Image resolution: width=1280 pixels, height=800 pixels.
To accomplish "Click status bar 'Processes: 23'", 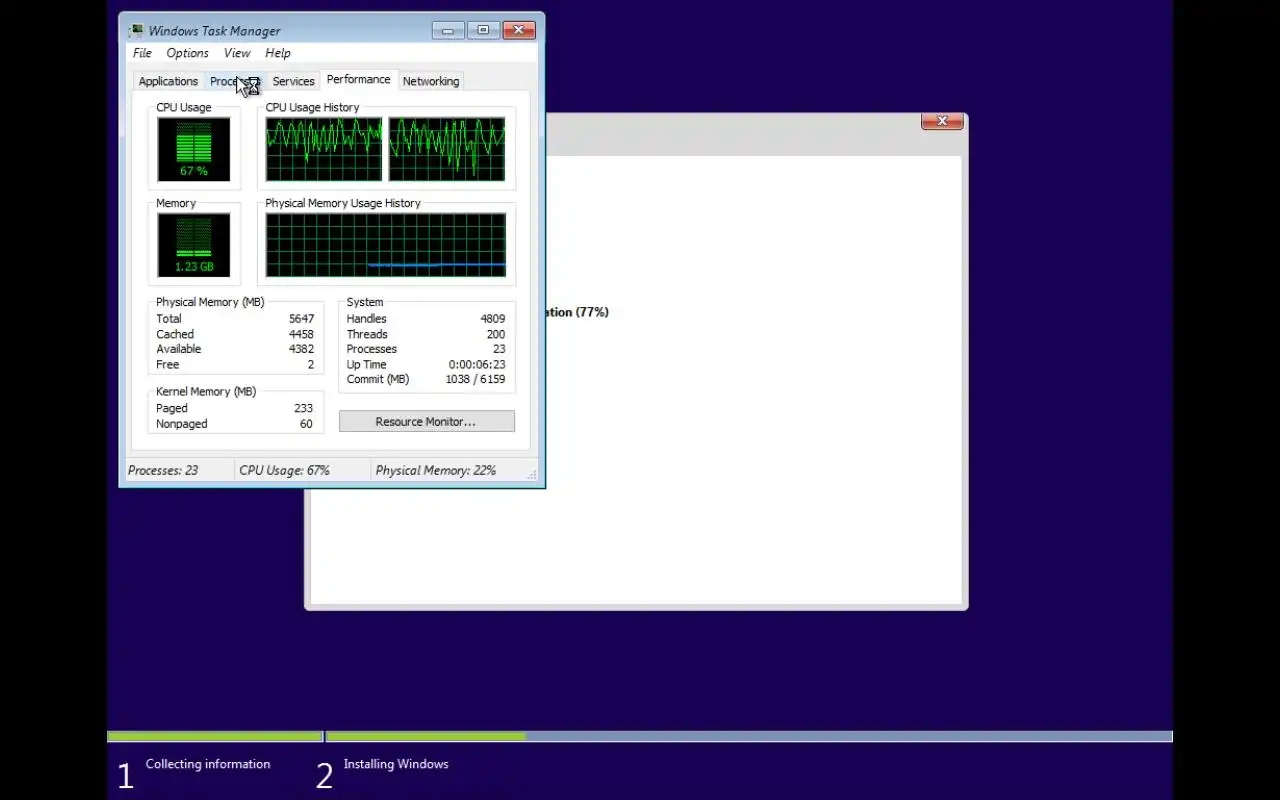I will click(x=163, y=470).
